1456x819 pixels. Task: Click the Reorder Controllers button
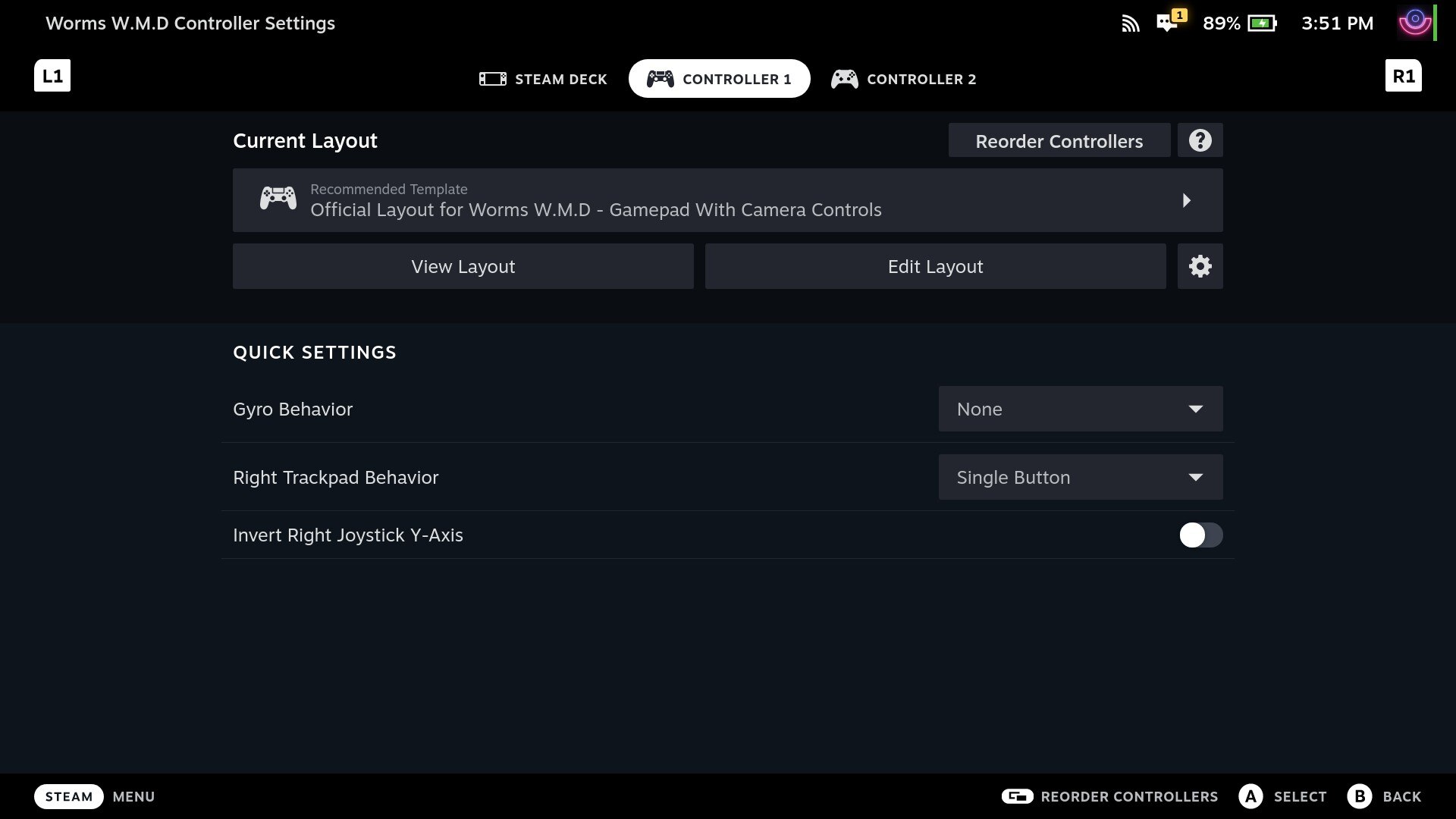pos(1060,140)
